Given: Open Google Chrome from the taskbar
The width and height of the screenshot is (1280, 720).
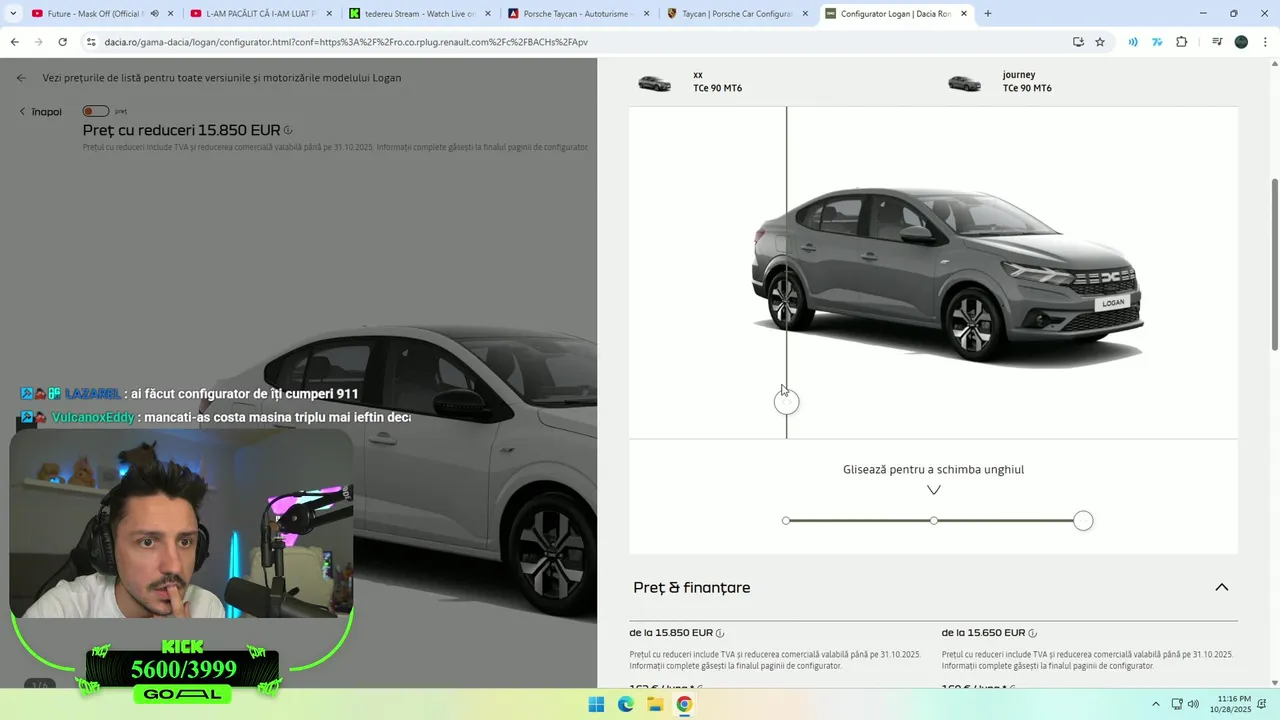Looking at the screenshot, I should pos(684,704).
